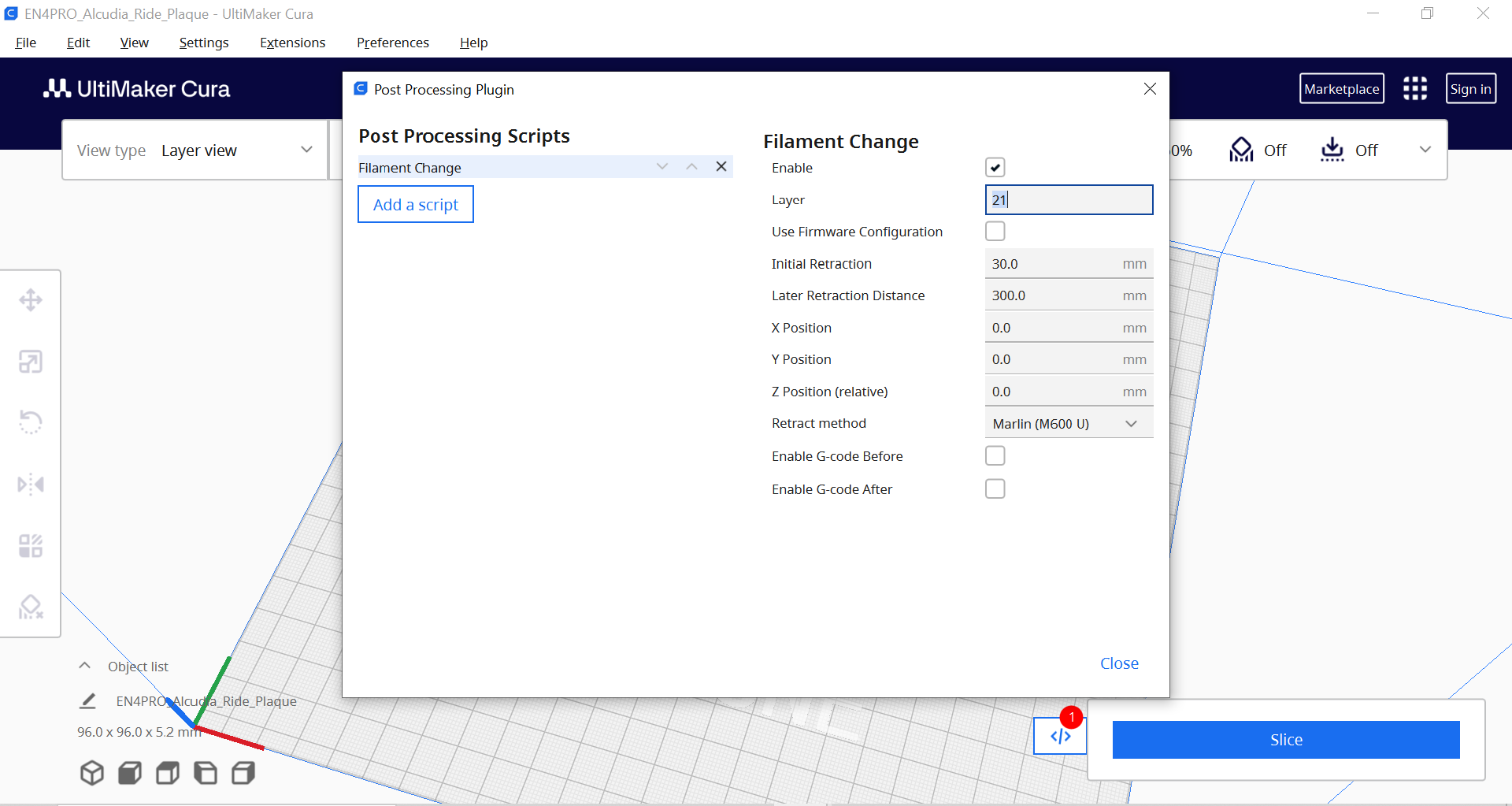Image resolution: width=1512 pixels, height=806 pixels.
Task: Edit the Z Position (relative) field
Action: [x=1069, y=391]
